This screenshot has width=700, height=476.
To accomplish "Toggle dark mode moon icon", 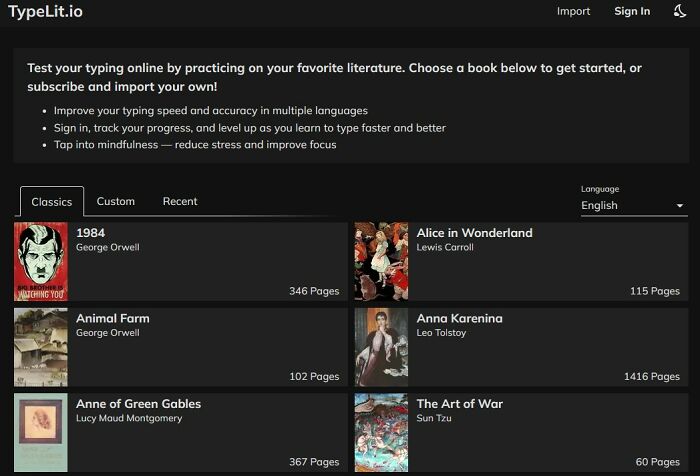I will [679, 11].
